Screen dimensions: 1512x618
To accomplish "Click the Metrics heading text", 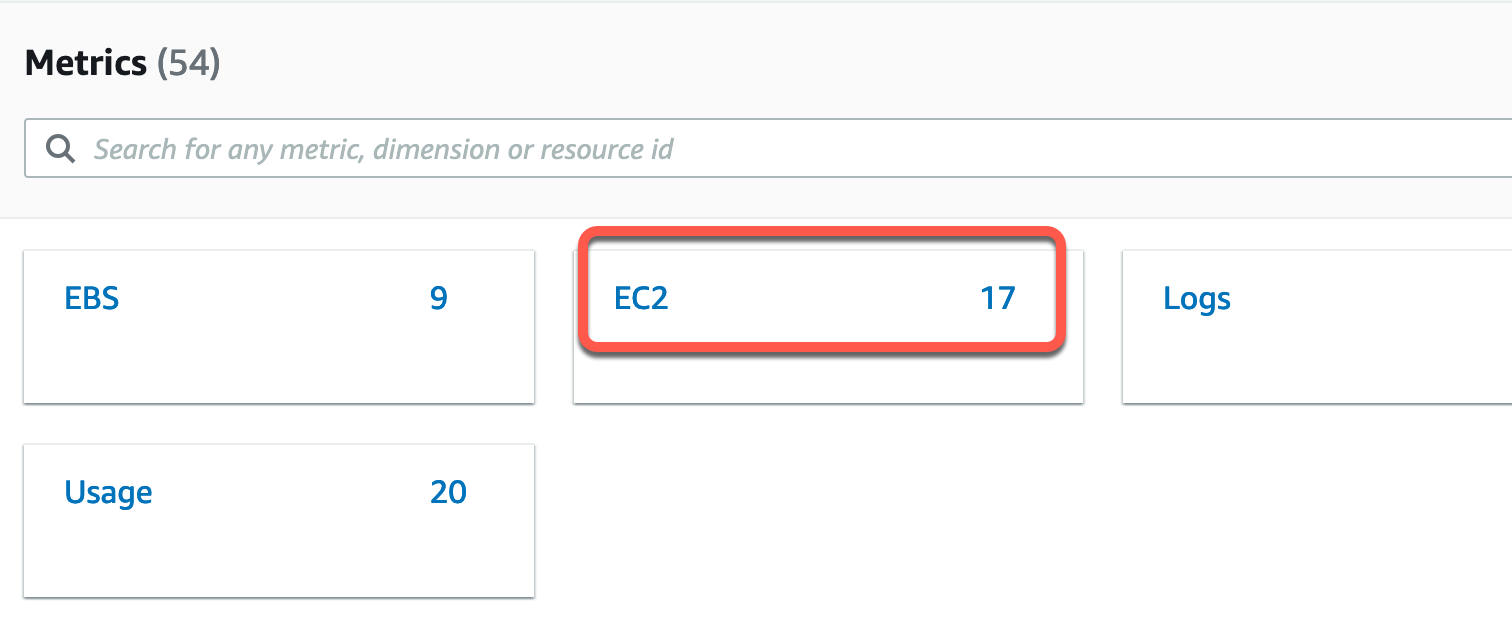I will [x=86, y=64].
